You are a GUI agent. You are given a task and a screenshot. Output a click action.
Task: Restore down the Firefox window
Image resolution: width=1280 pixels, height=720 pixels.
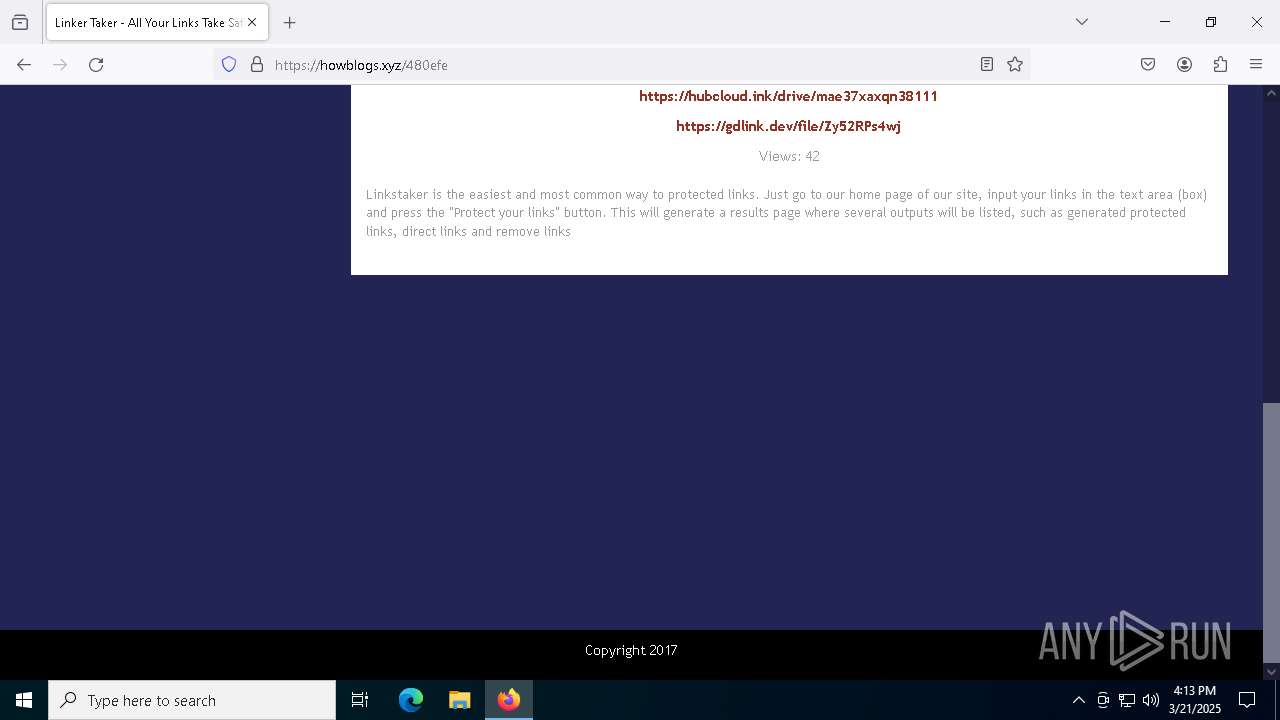tap(1210, 22)
